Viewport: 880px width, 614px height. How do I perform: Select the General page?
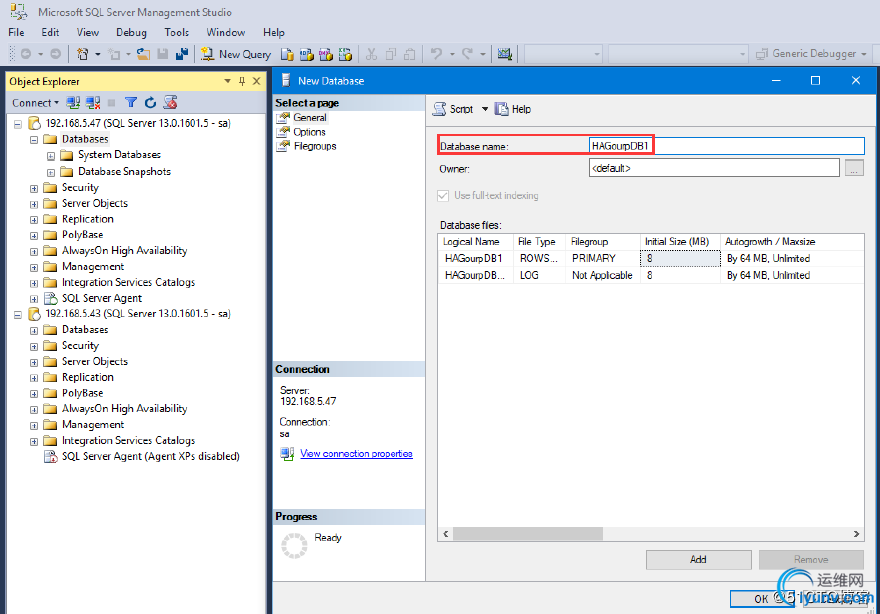(309, 117)
